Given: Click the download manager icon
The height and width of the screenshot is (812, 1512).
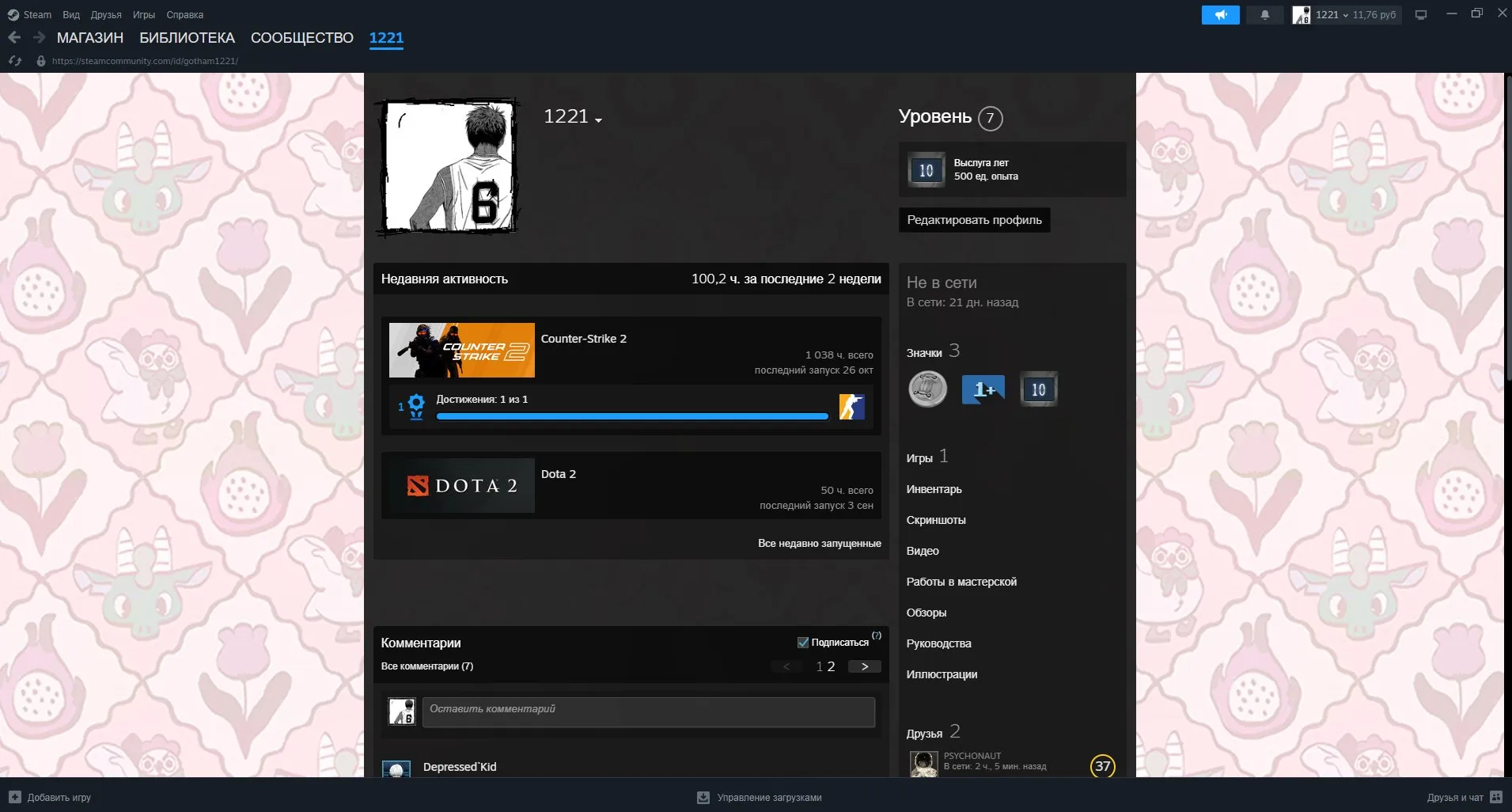Looking at the screenshot, I should click(703, 797).
